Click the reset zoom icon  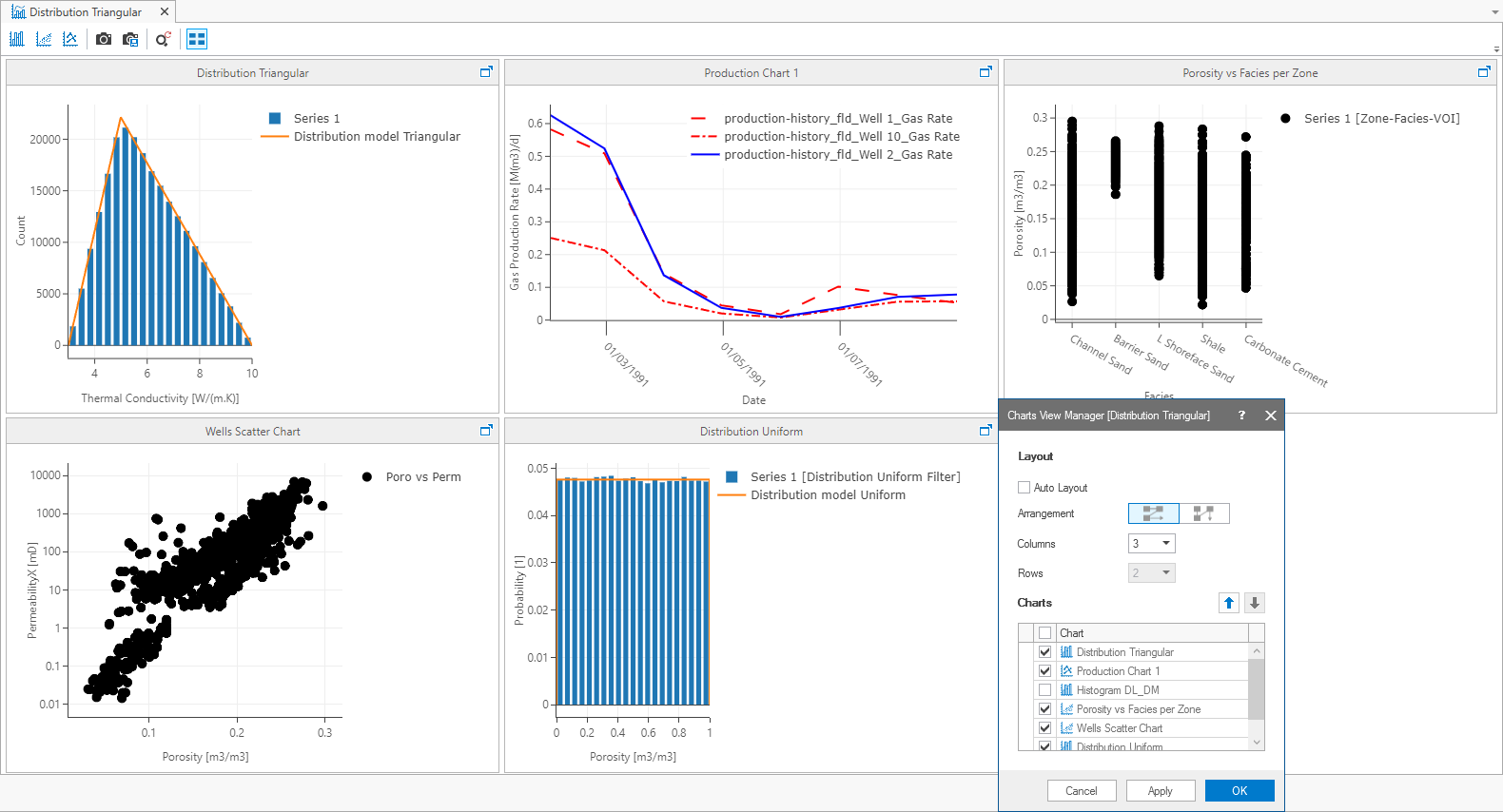point(163,39)
